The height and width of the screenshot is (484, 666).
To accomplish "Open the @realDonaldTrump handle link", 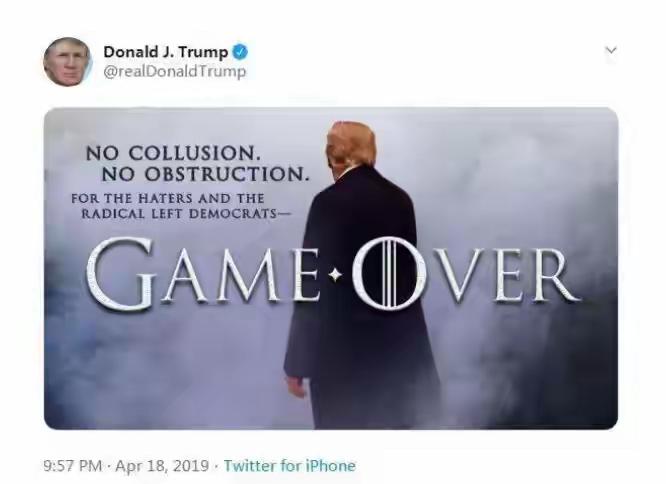I will click(x=175, y=72).
